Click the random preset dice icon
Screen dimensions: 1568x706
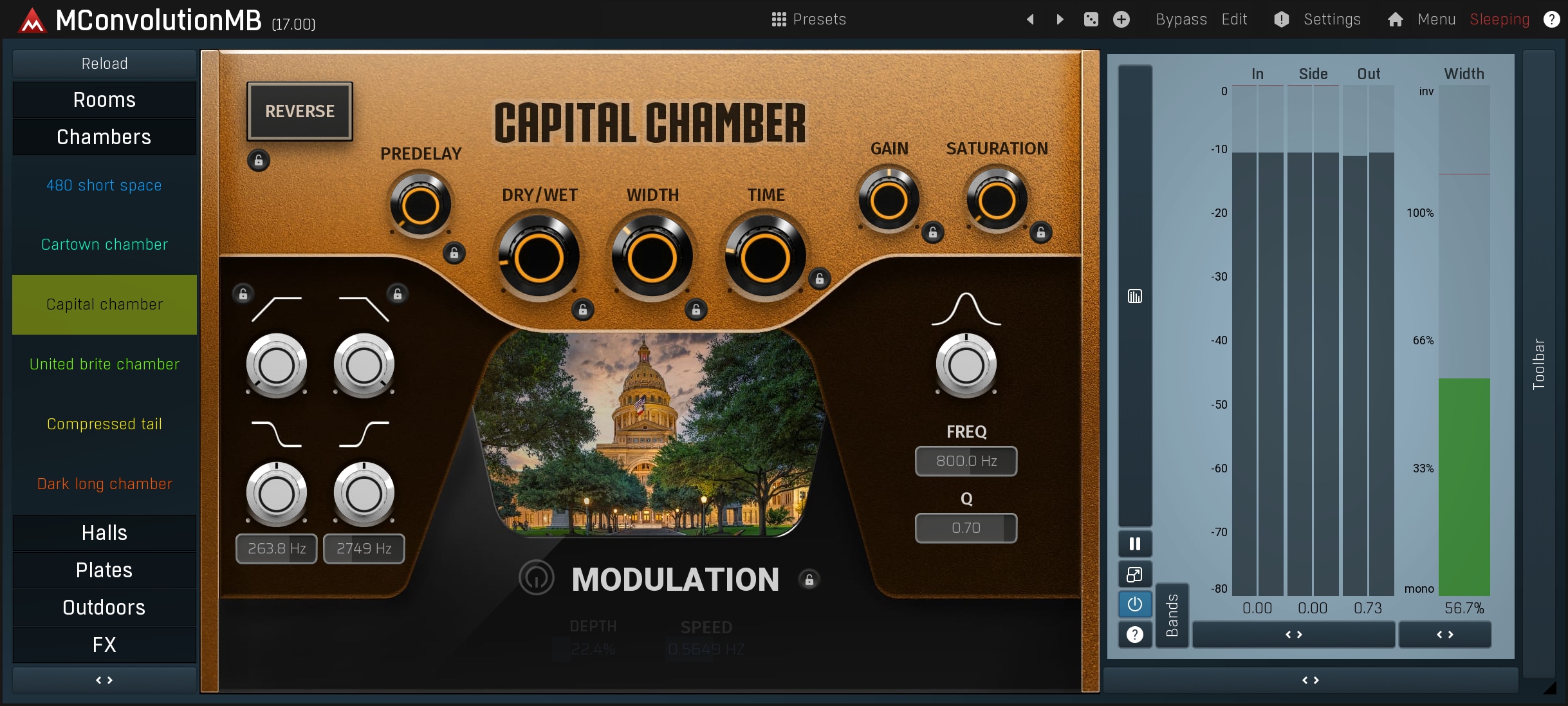[1091, 19]
